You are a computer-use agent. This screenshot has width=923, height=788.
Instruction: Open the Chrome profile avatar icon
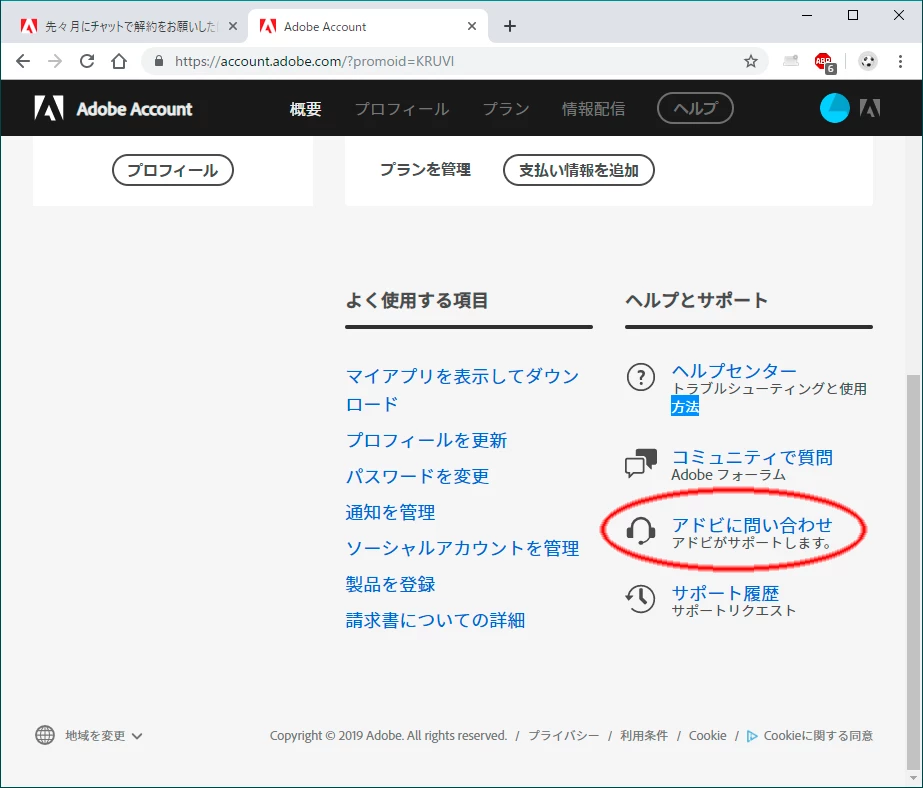(868, 61)
